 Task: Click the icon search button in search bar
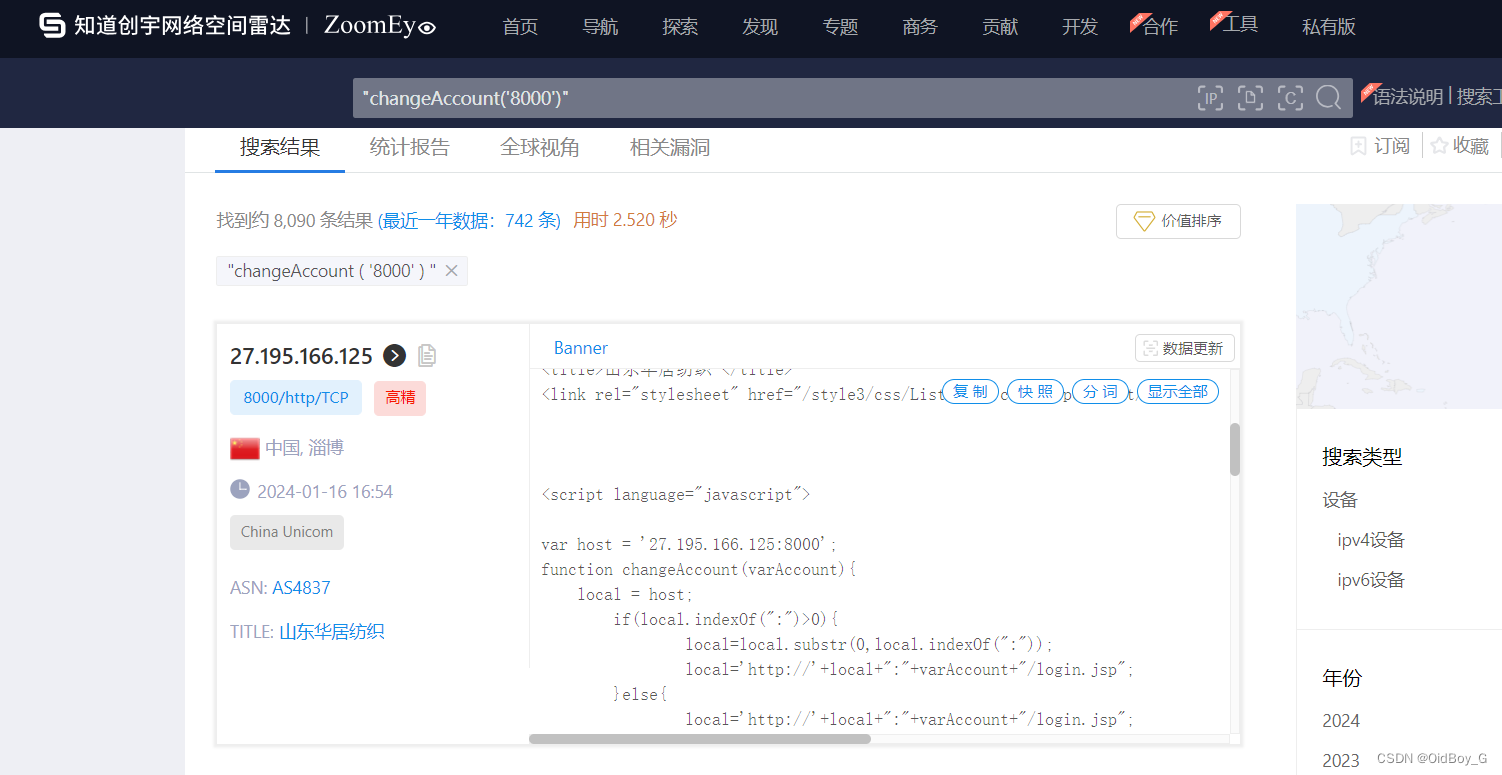pos(1290,98)
